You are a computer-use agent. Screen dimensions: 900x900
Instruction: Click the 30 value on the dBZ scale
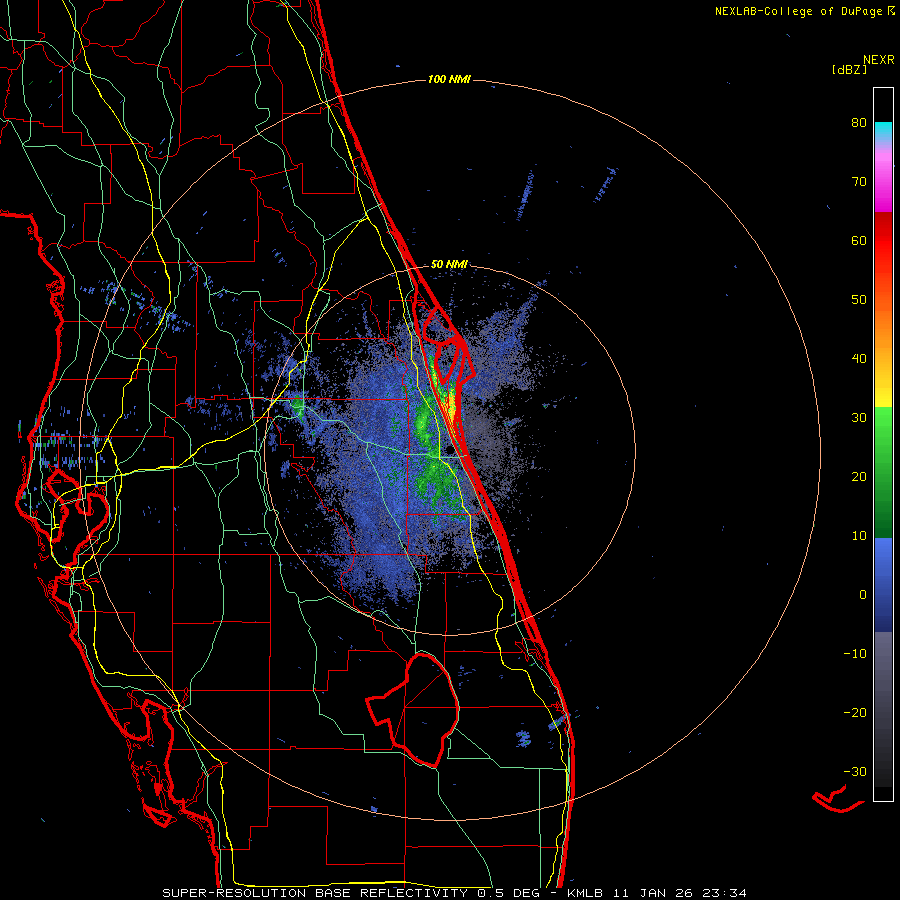click(859, 418)
